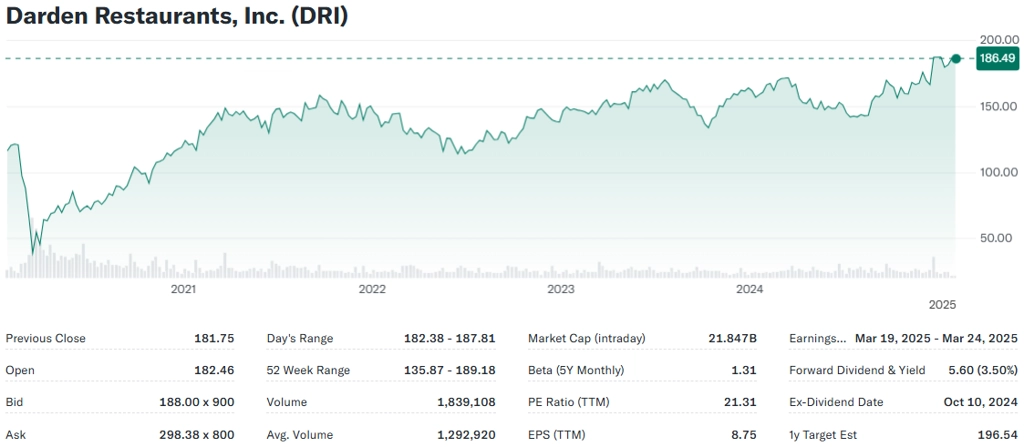1024x447 pixels.
Task: Select the 2025 year label below chart
Action: pos(942,305)
